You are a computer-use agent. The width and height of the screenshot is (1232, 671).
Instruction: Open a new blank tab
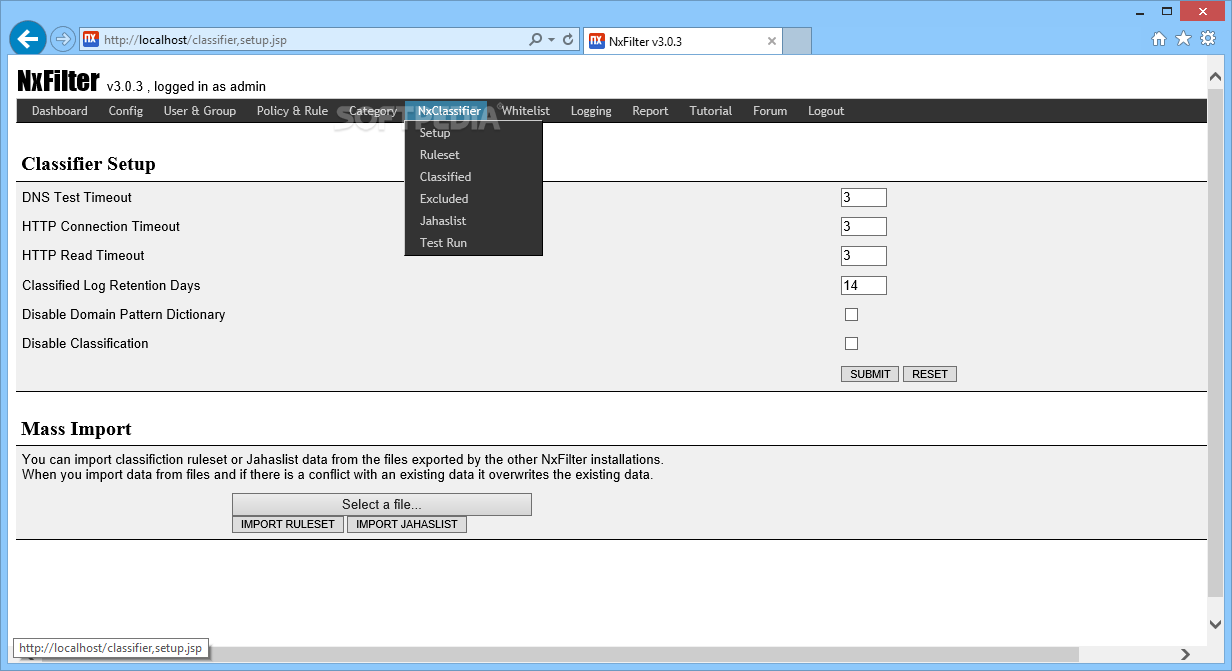[x=796, y=42]
